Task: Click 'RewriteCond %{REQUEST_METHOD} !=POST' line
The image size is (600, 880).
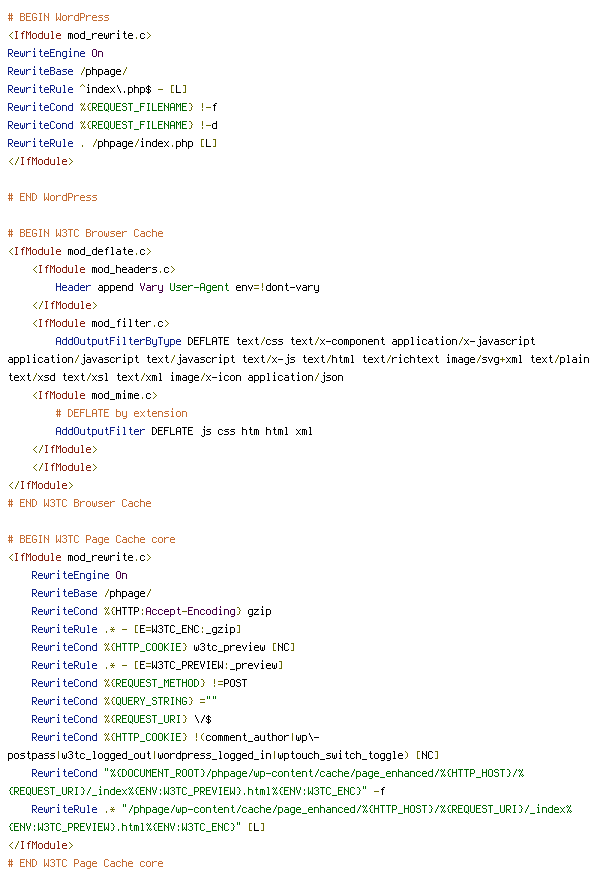Action: (139, 683)
